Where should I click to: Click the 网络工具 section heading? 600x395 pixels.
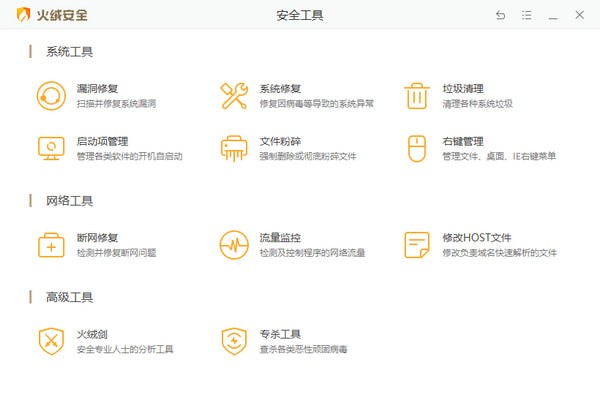click(69, 201)
